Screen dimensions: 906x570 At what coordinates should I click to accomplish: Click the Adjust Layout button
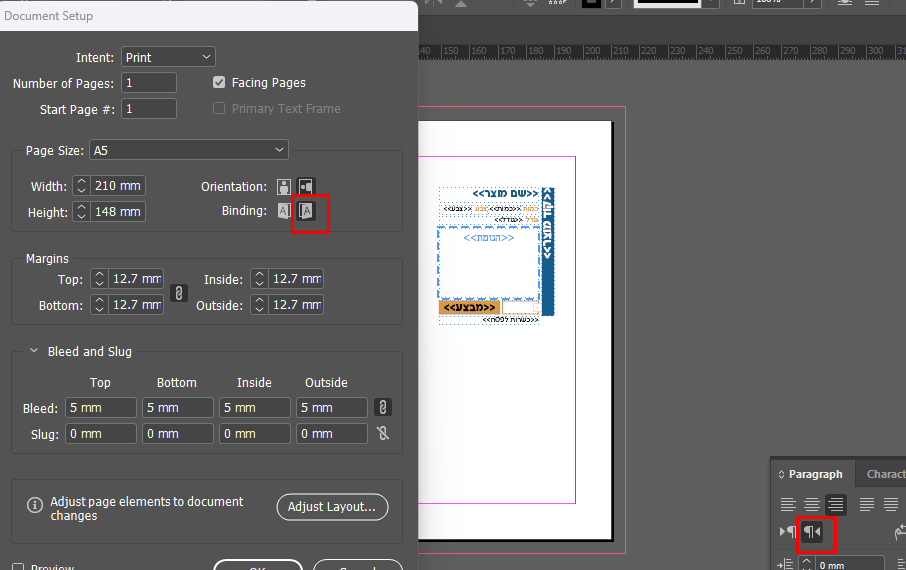(332, 507)
